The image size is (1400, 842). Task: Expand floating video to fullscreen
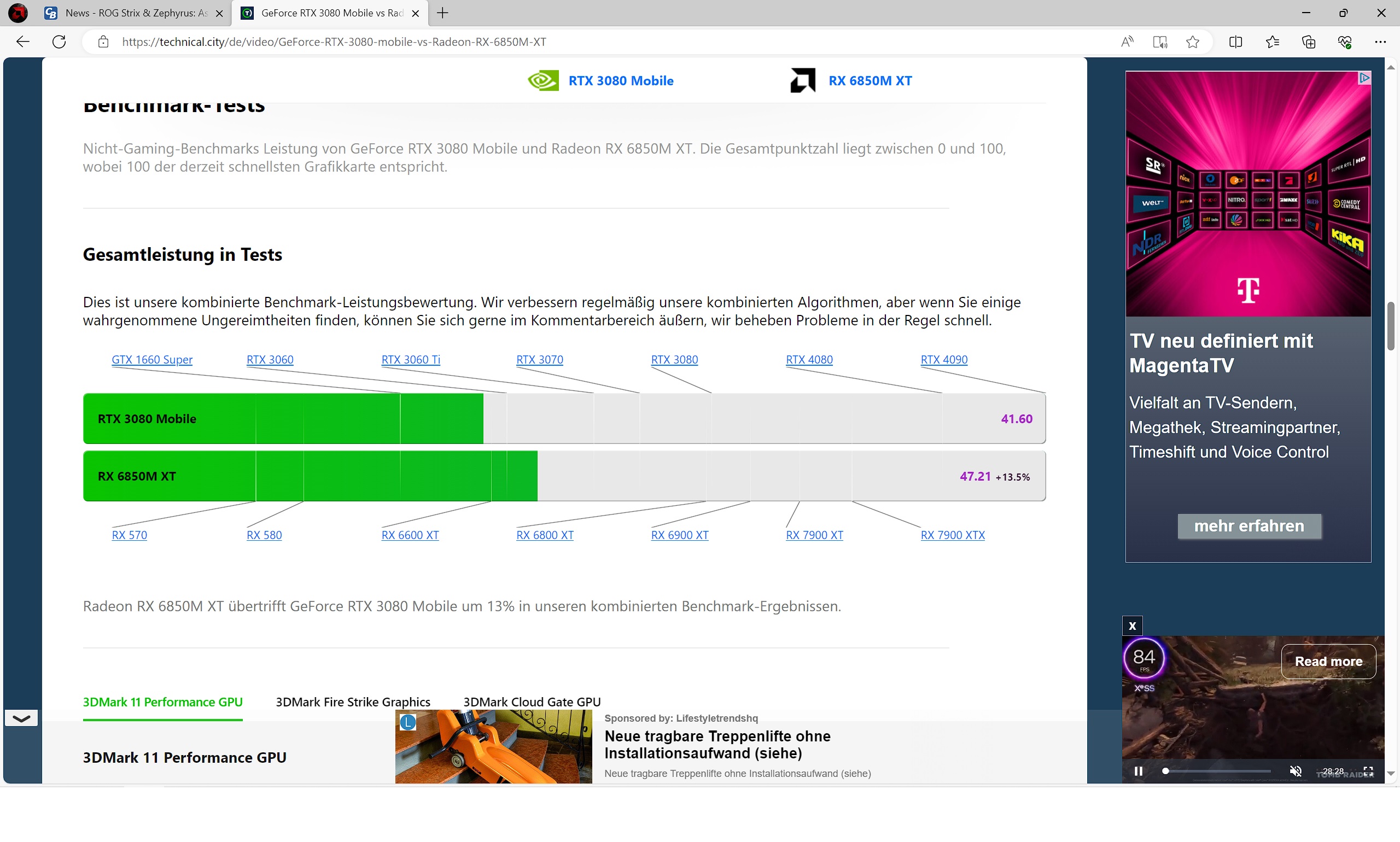click(1368, 770)
